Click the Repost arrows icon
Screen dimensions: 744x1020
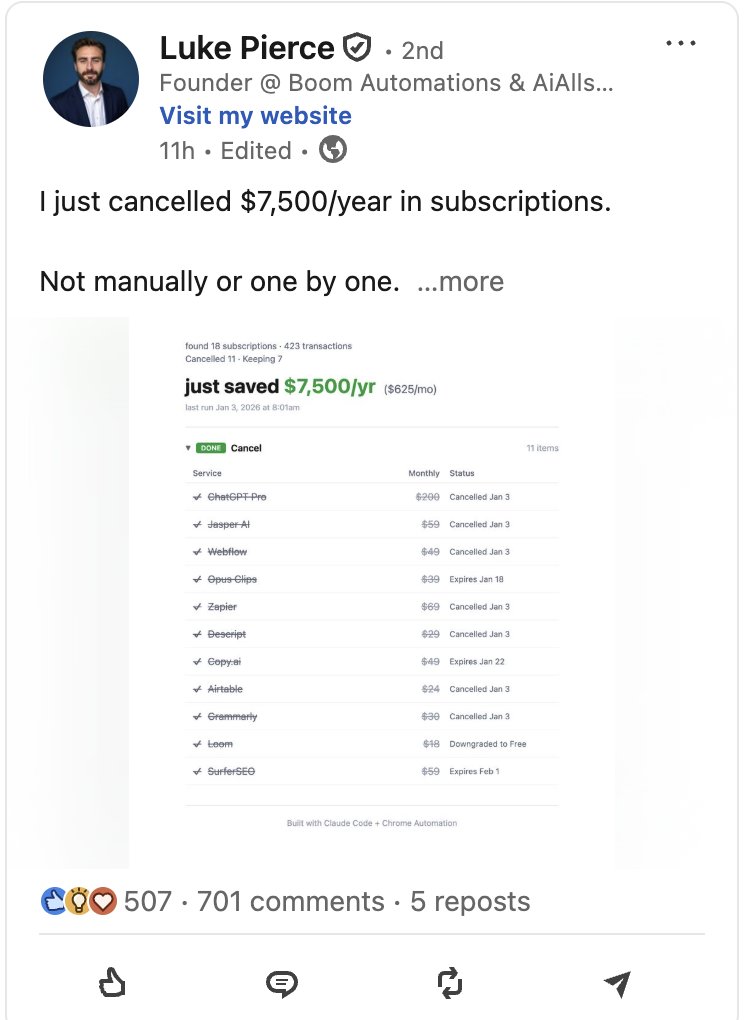[x=450, y=983]
